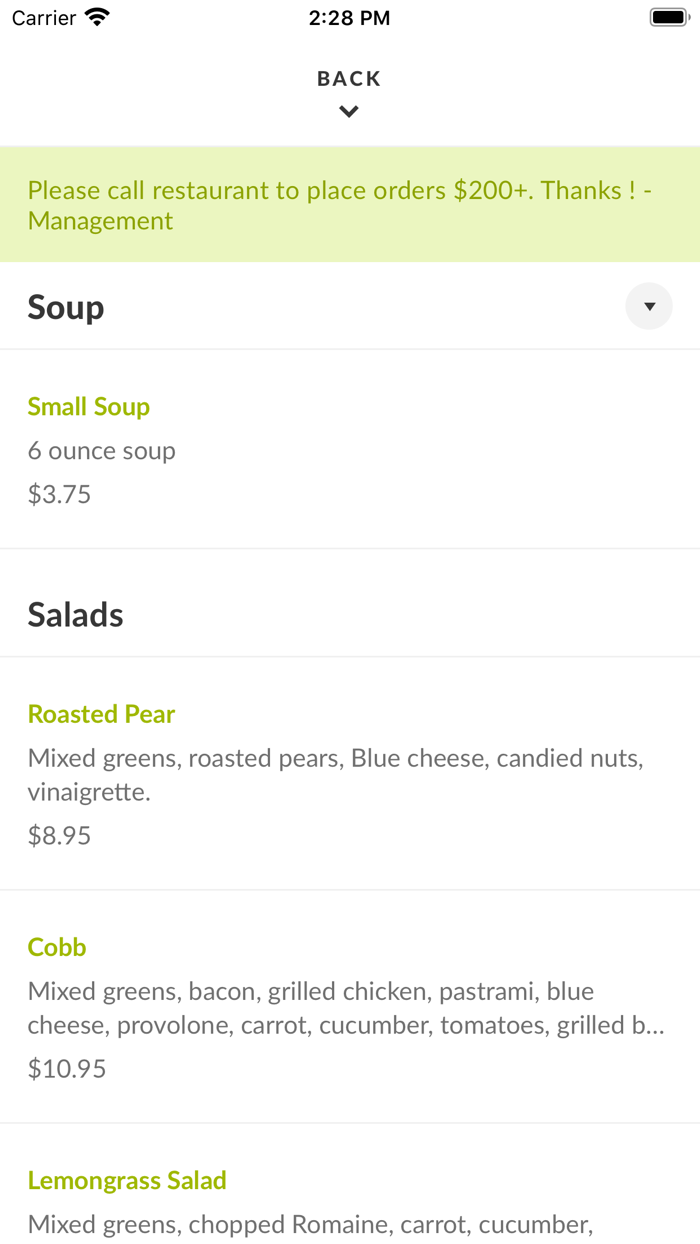Tap the 6 ounce soup description

tap(101, 450)
